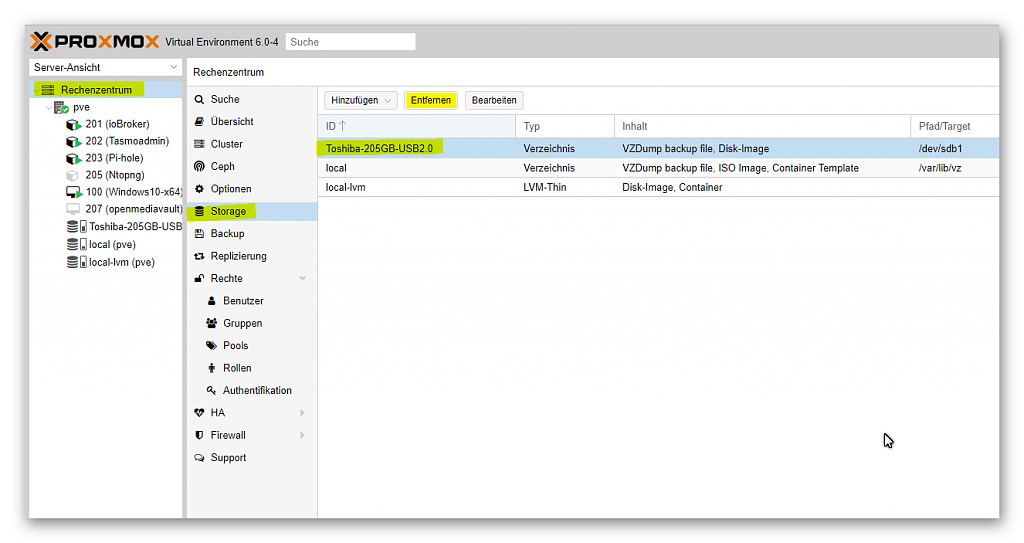Click the Inhalt column header
Screen dimensions: 1024x543
(762, 126)
